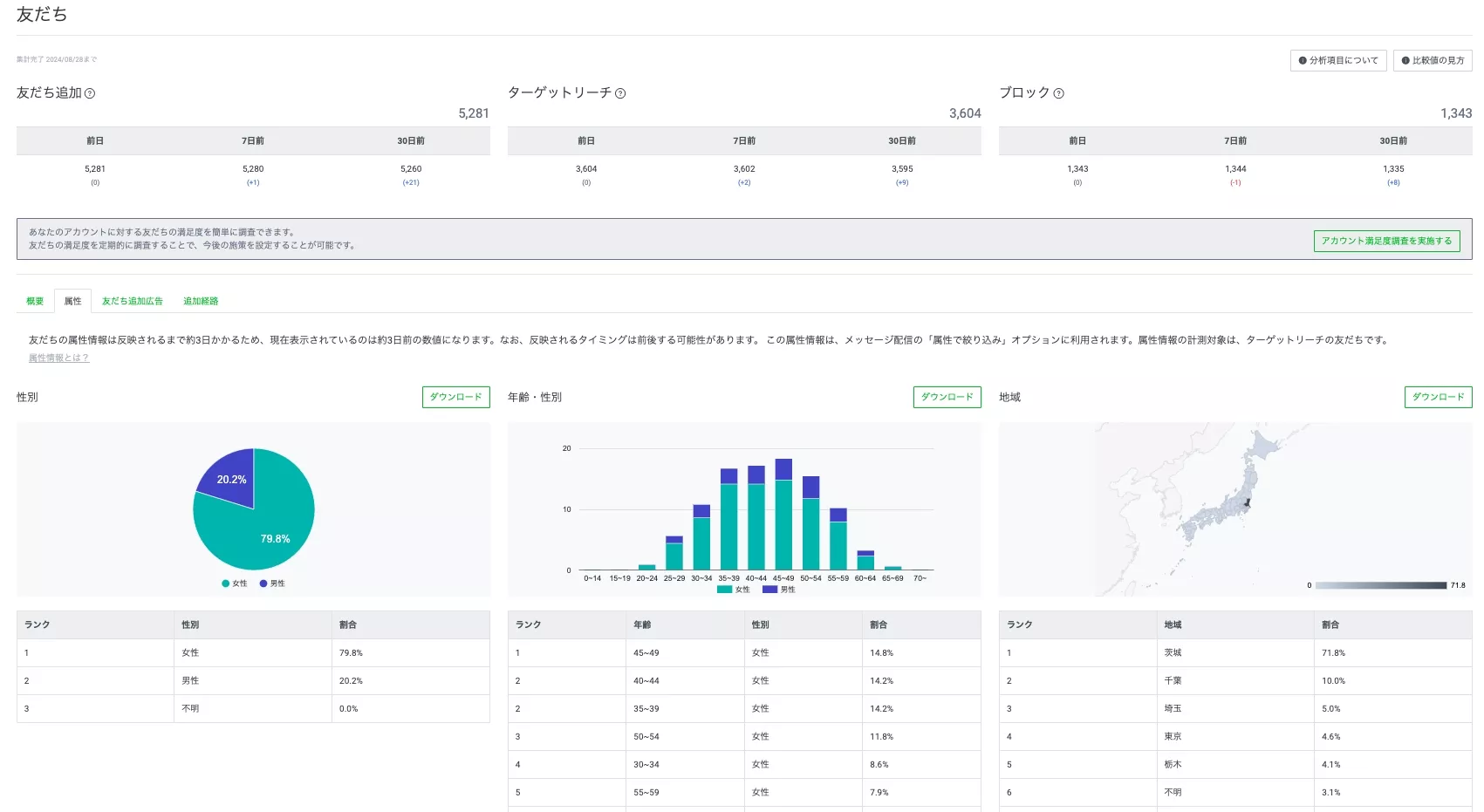
Task: Open the 属性情報とは？ link
Action: (x=58, y=358)
